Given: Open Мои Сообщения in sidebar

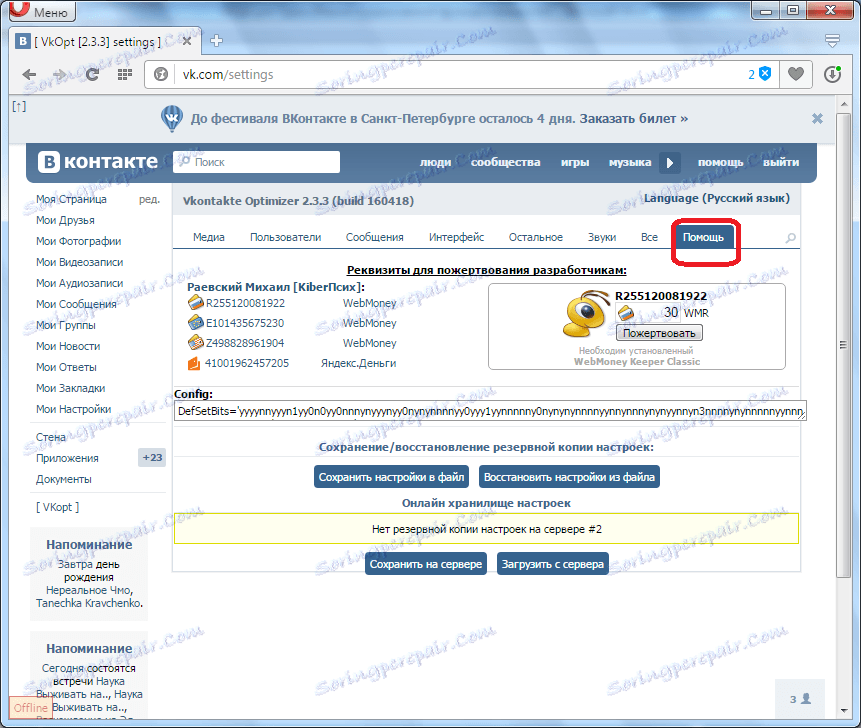Looking at the screenshot, I should pos(76,304).
